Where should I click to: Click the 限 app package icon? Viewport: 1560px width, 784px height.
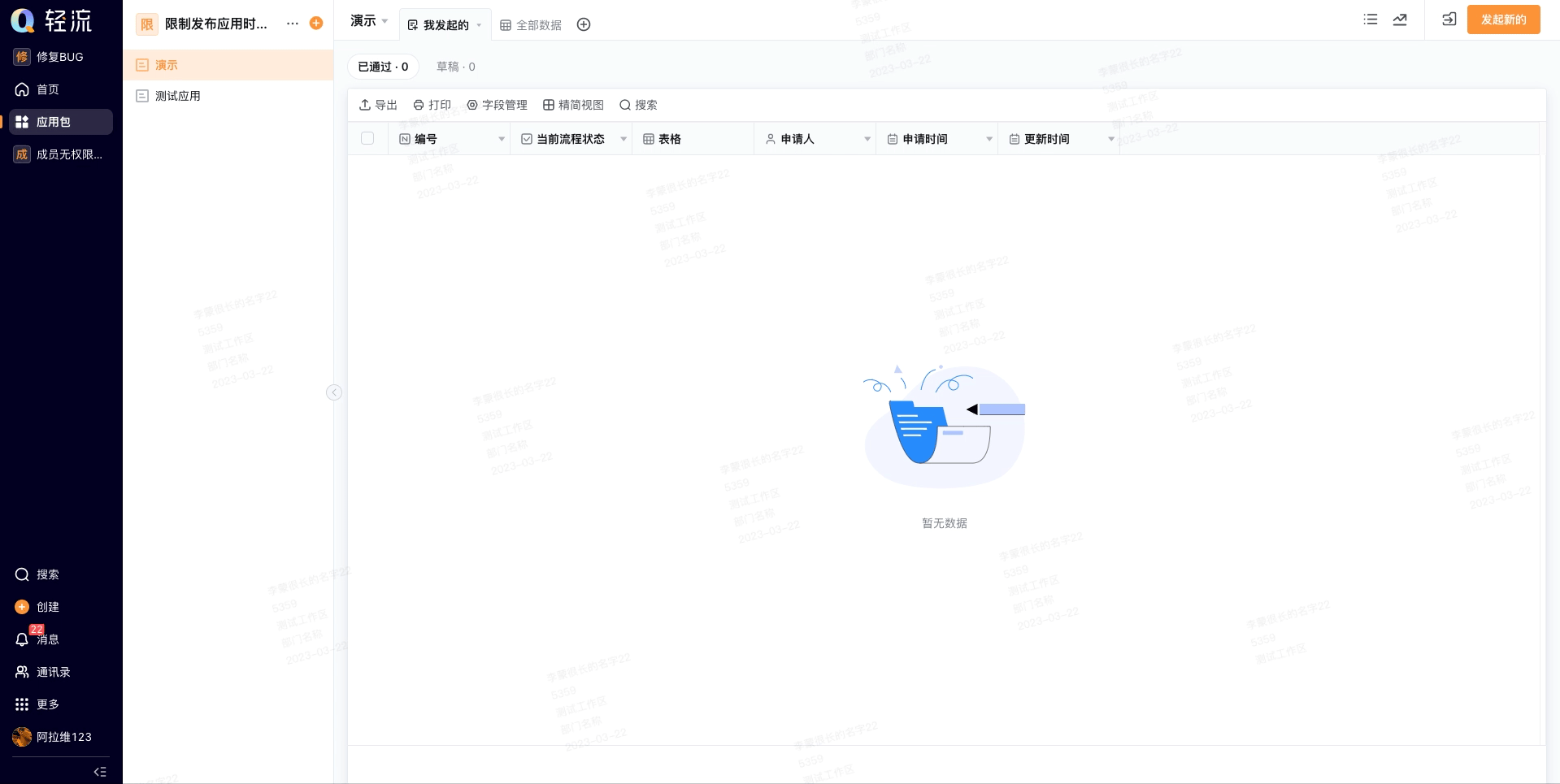[x=147, y=24]
